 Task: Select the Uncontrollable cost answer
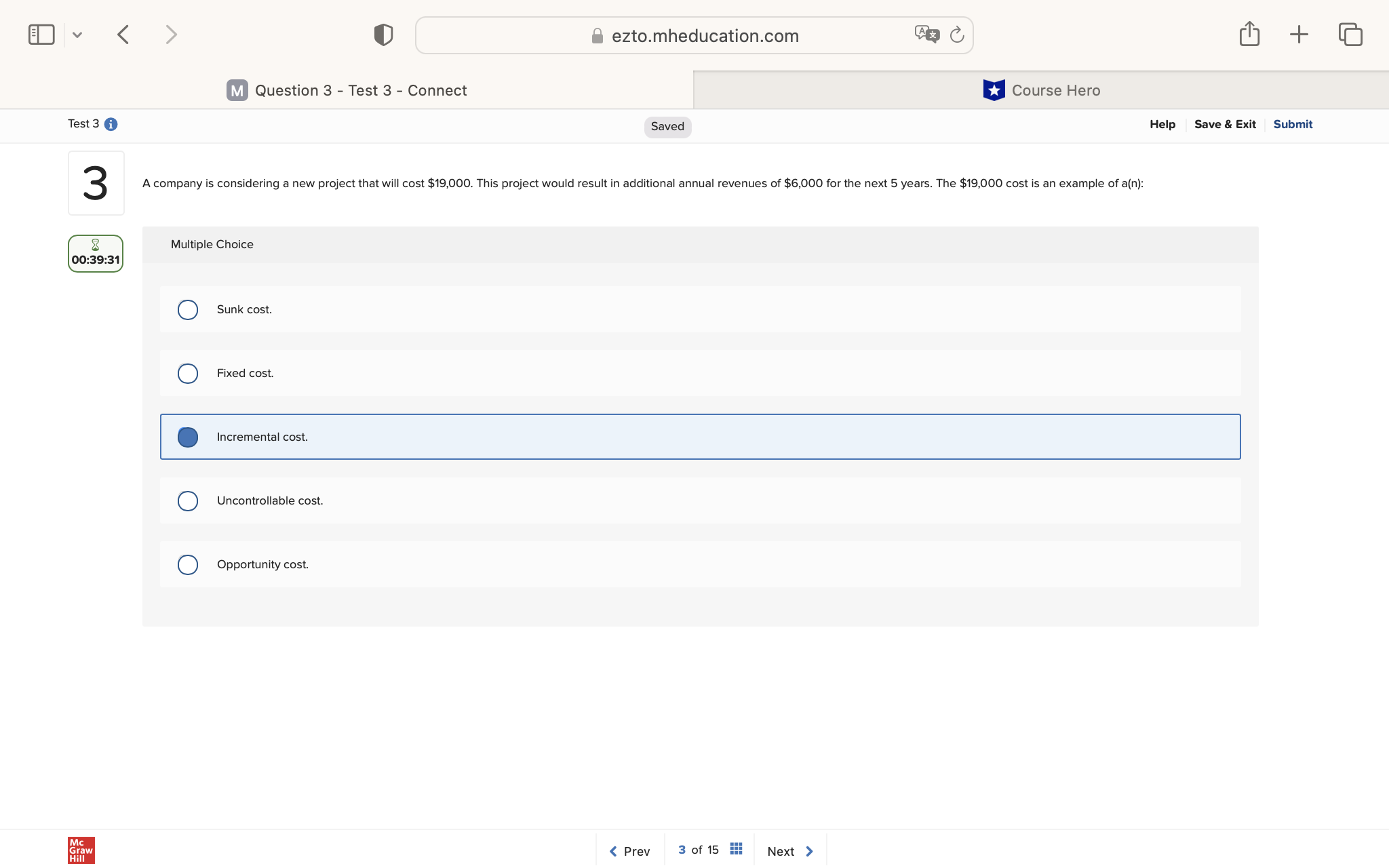tap(188, 500)
